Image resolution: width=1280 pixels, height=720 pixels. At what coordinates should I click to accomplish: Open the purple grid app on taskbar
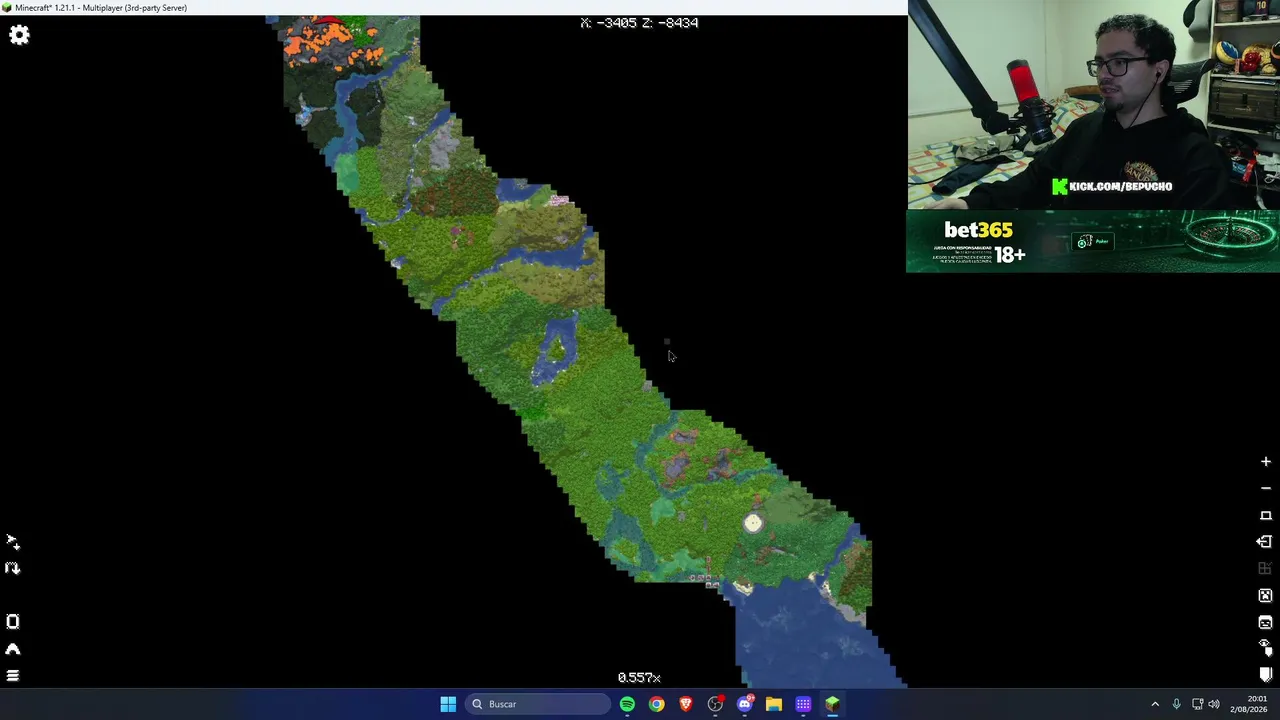coord(803,704)
